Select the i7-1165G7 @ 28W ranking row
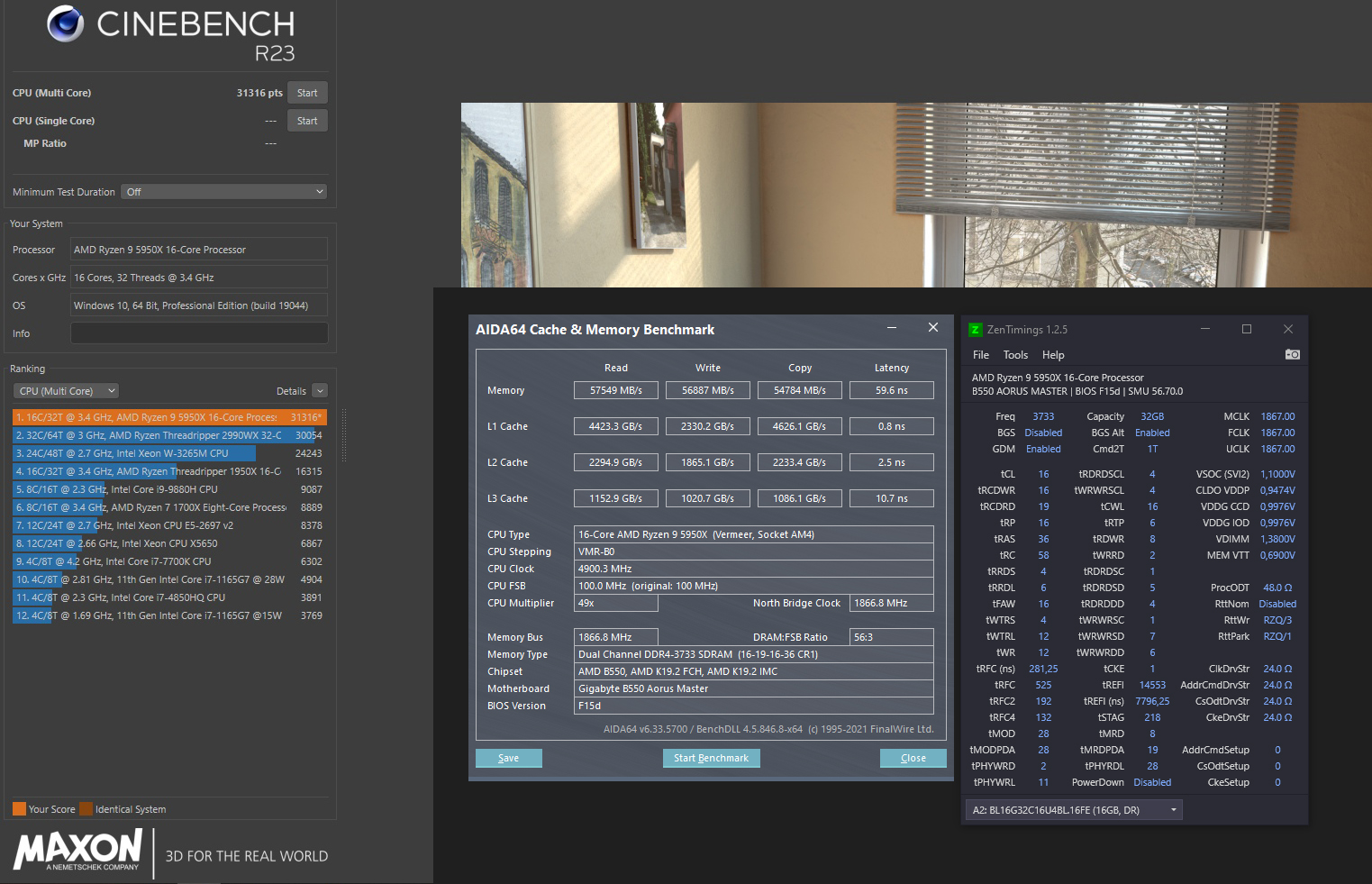Viewport: 1372px width, 884px height. (169, 579)
